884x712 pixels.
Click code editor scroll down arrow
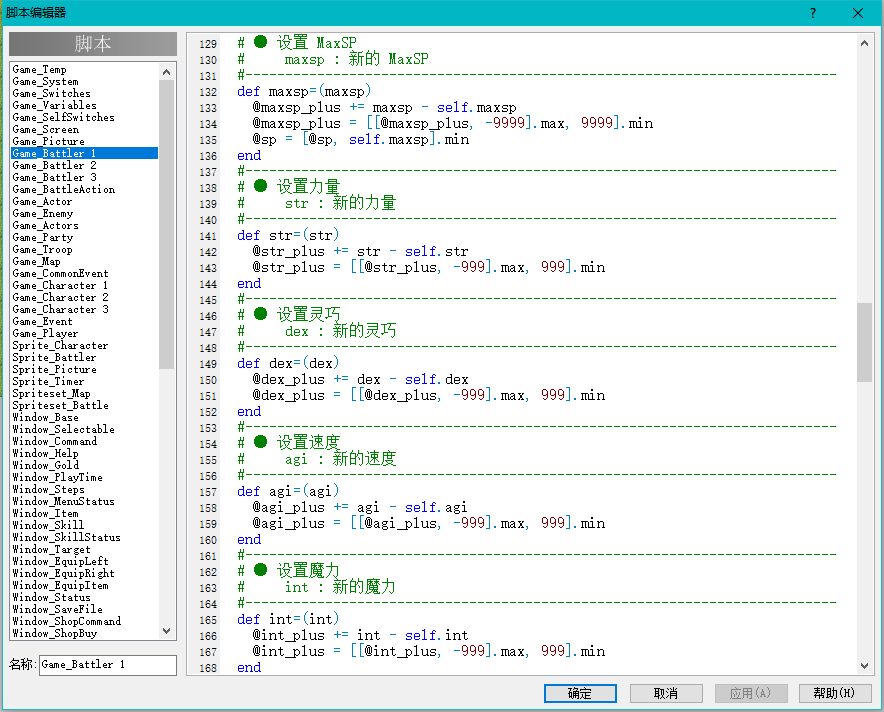pyautogui.click(x=864, y=666)
